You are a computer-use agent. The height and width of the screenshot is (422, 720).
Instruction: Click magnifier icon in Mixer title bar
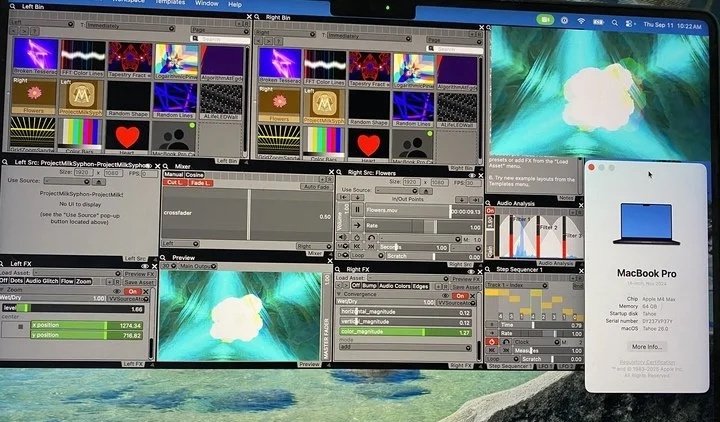(165, 166)
